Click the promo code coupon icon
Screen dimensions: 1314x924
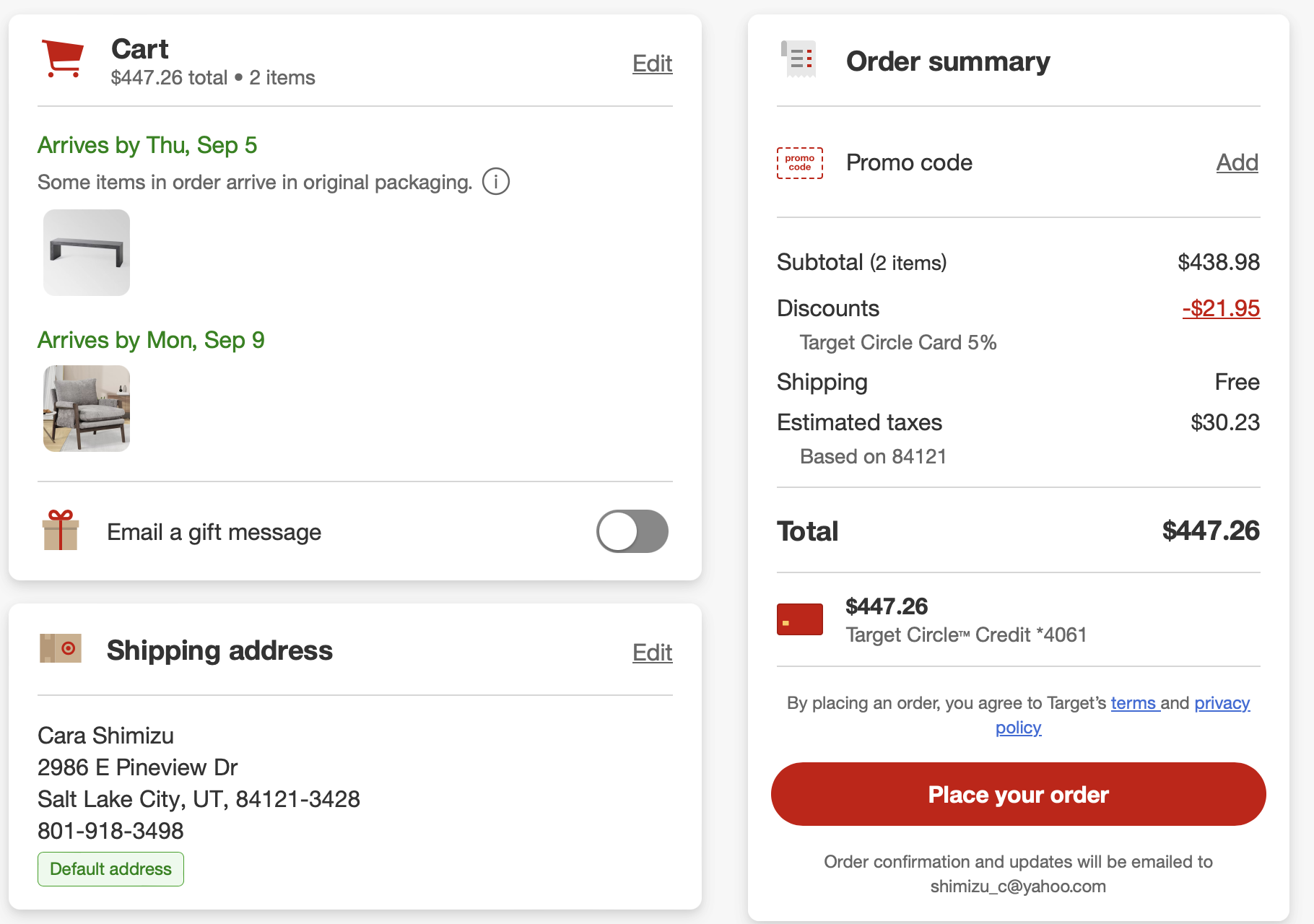pyautogui.click(x=800, y=163)
